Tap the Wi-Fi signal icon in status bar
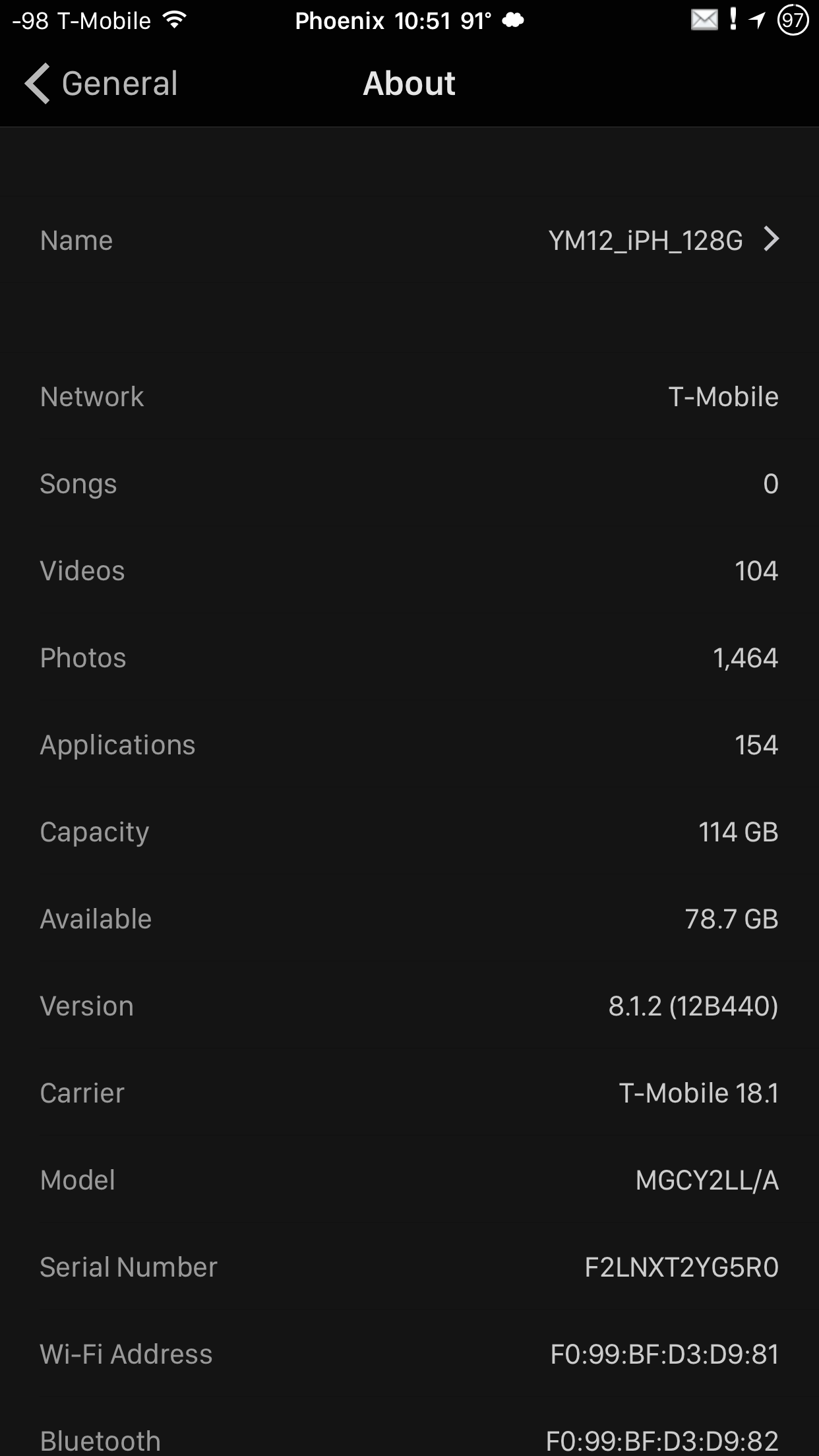Image resolution: width=819 pixels, height=1456 pixels. click(x=174, y=20)
